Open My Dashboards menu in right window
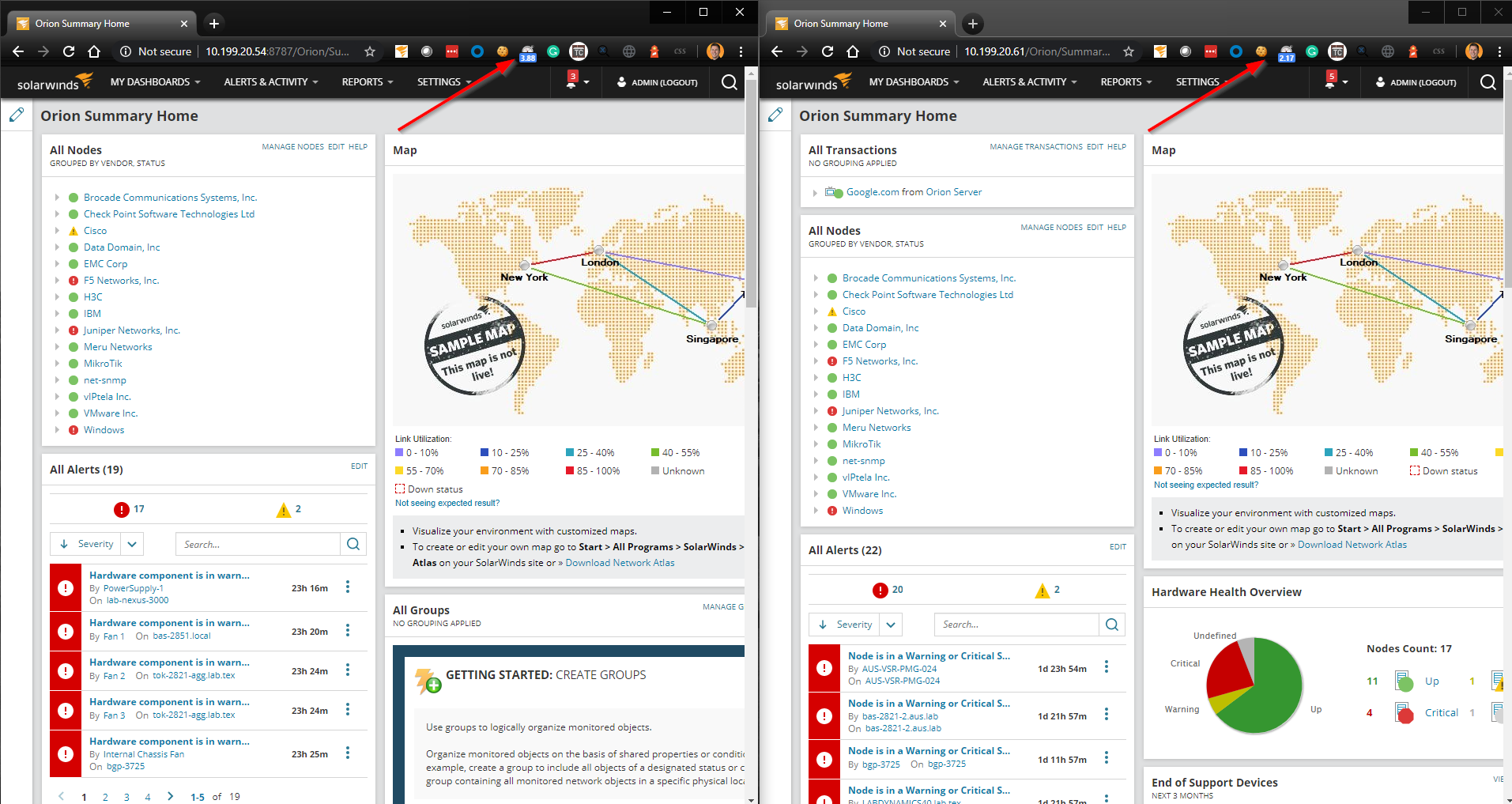This screenshot has width=1512, height=804. point(914,82)
